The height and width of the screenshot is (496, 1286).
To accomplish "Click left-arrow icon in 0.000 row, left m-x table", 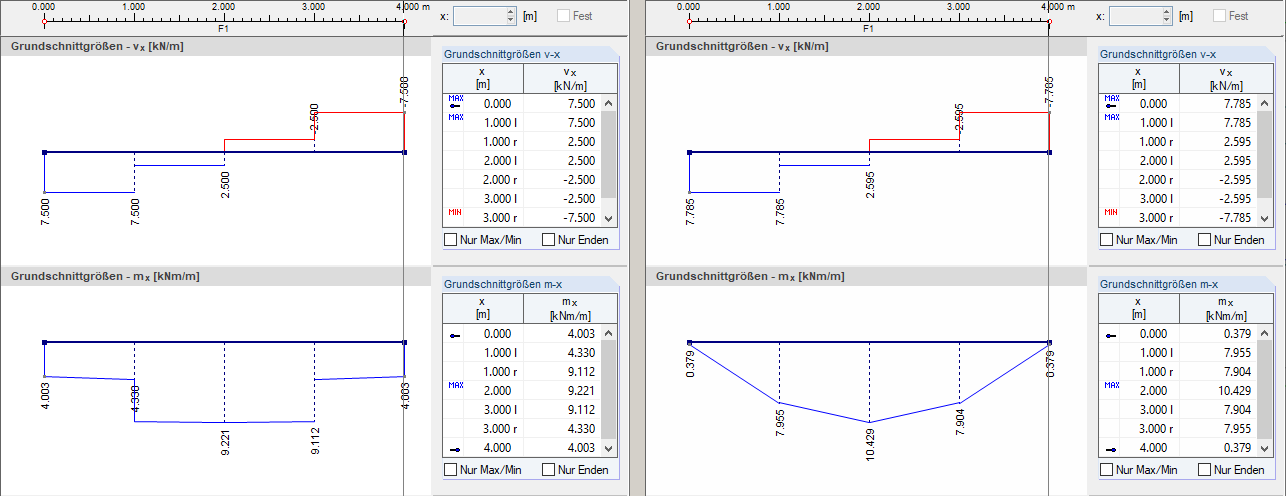I will [456, 335].
